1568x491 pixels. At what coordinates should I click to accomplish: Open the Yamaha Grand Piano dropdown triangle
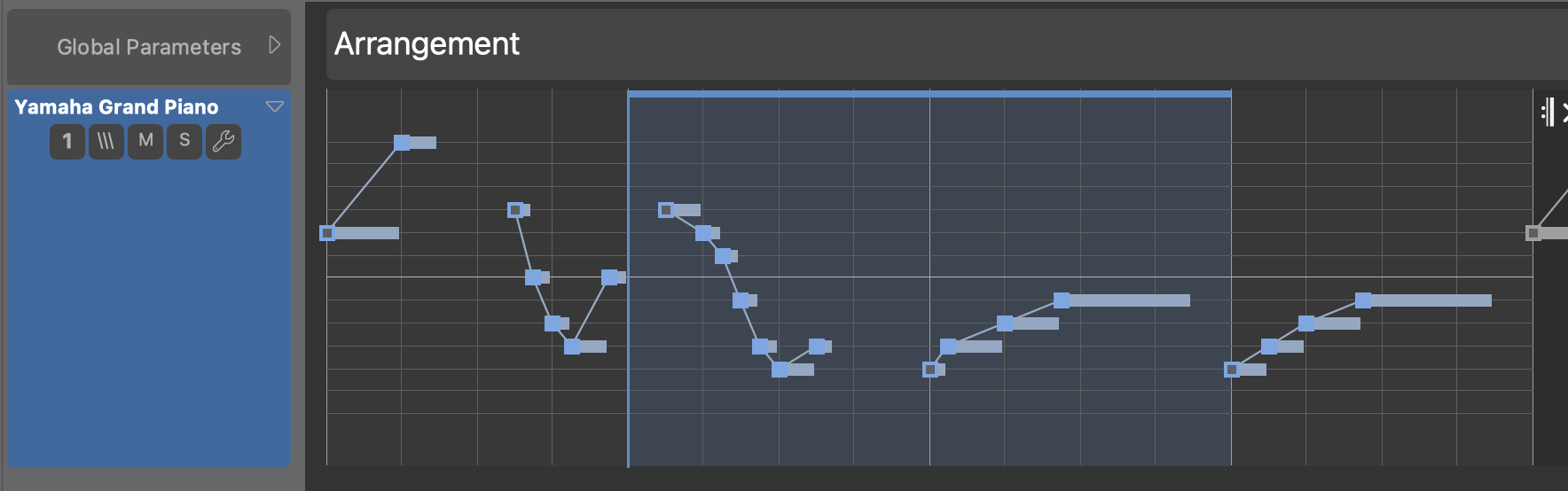275,106
